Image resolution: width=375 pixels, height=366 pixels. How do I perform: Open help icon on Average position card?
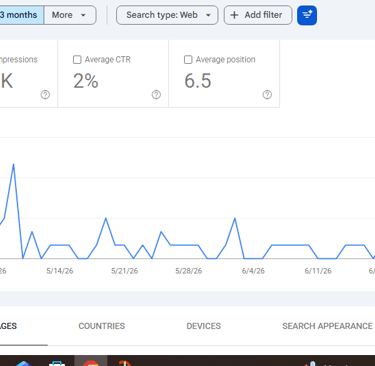point(267,95)
